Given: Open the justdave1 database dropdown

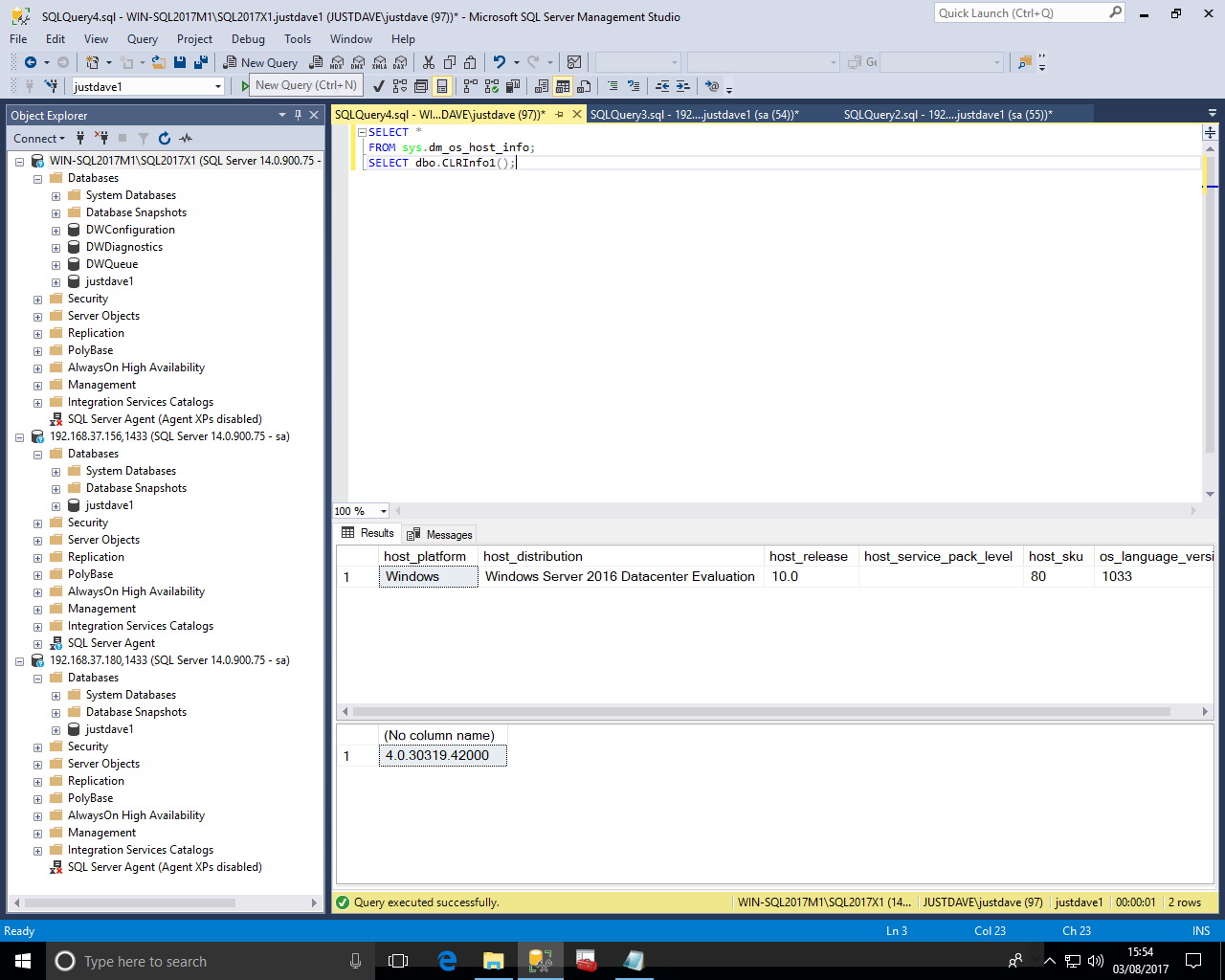Looking at the screenshot, I should [x=218, y=86].
